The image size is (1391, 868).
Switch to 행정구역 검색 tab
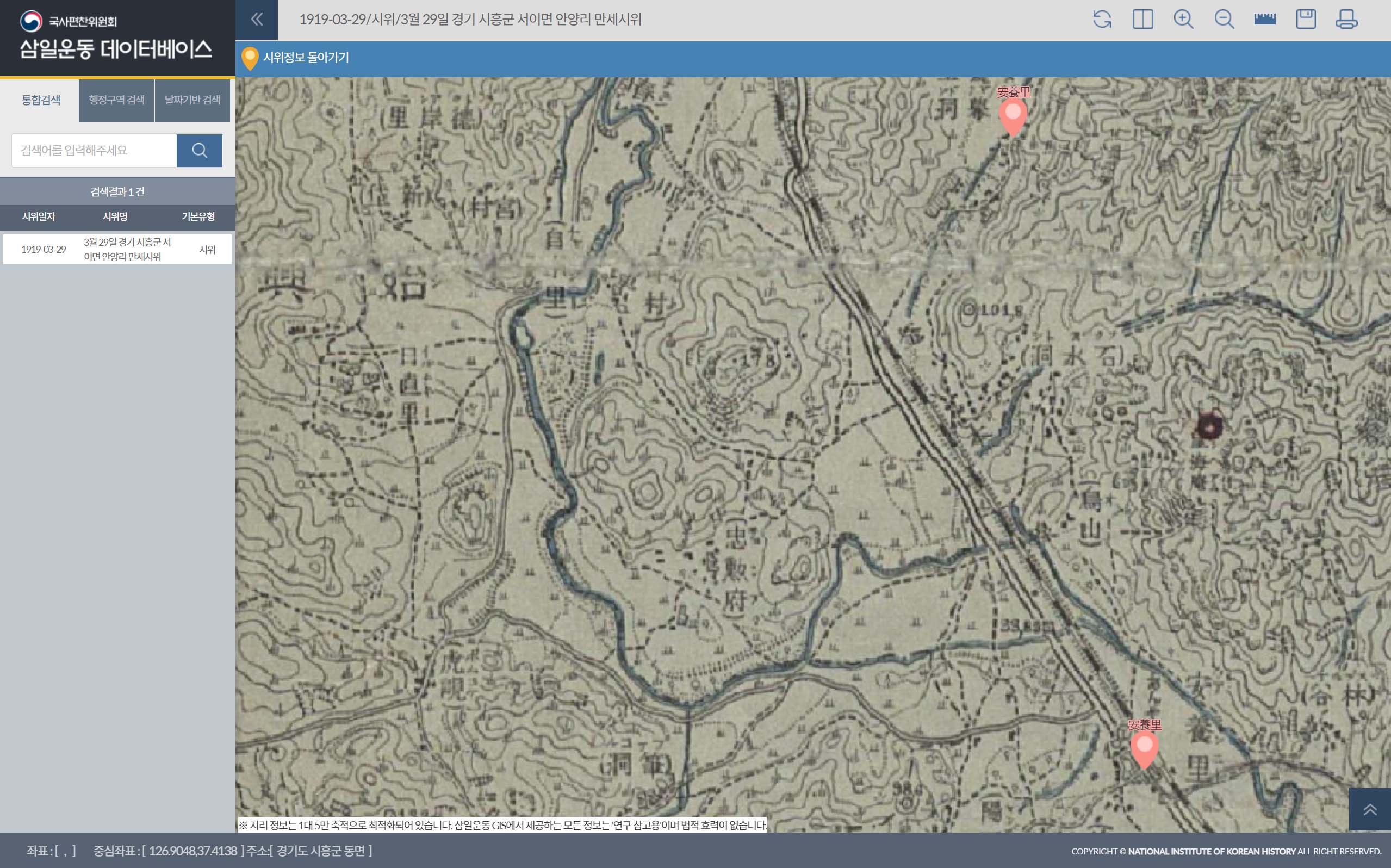[116, 100]
